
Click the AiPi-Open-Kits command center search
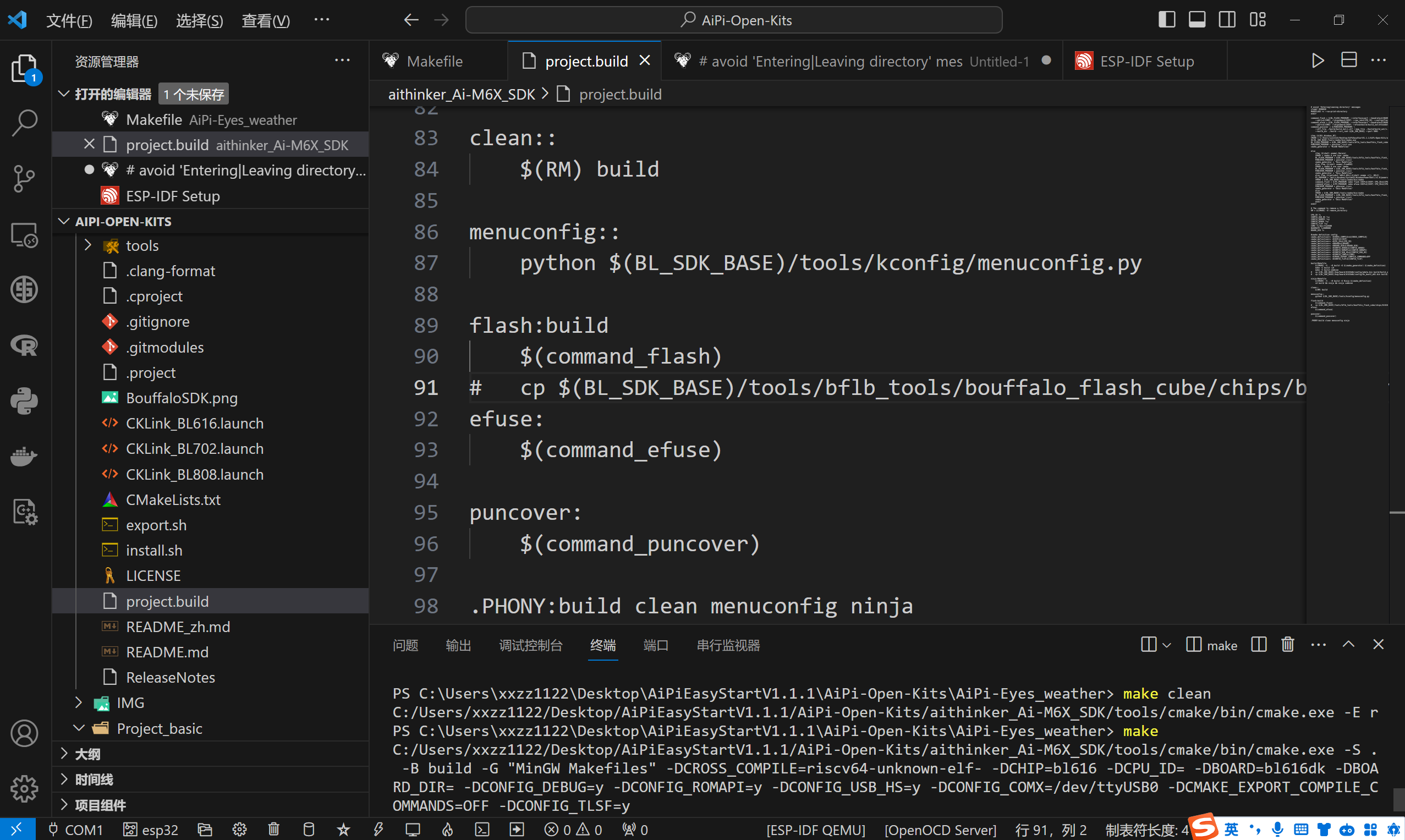tap(734, 20)
